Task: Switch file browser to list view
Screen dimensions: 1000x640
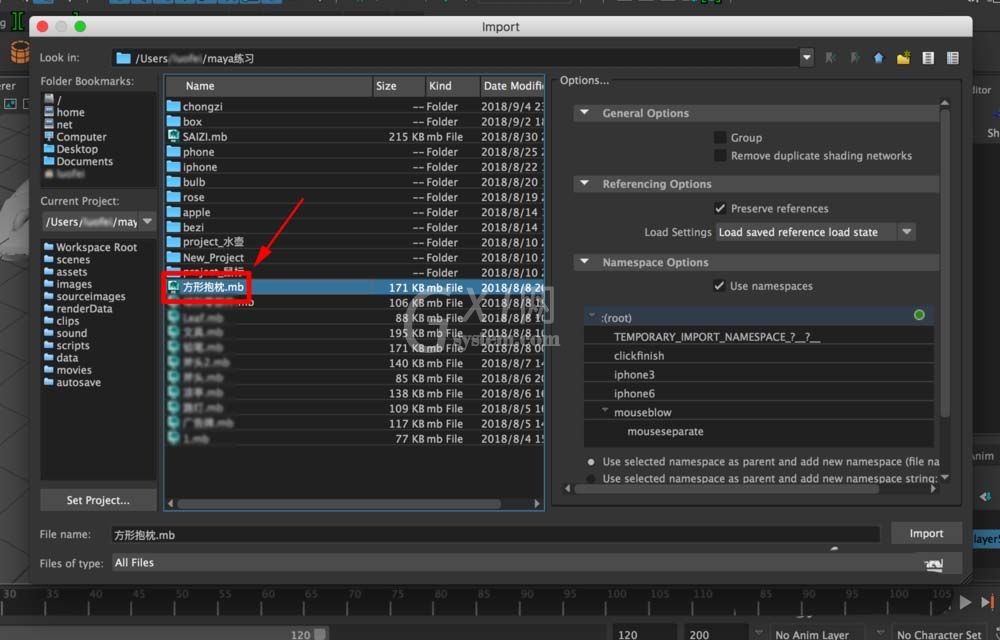Action: point(928,58)
